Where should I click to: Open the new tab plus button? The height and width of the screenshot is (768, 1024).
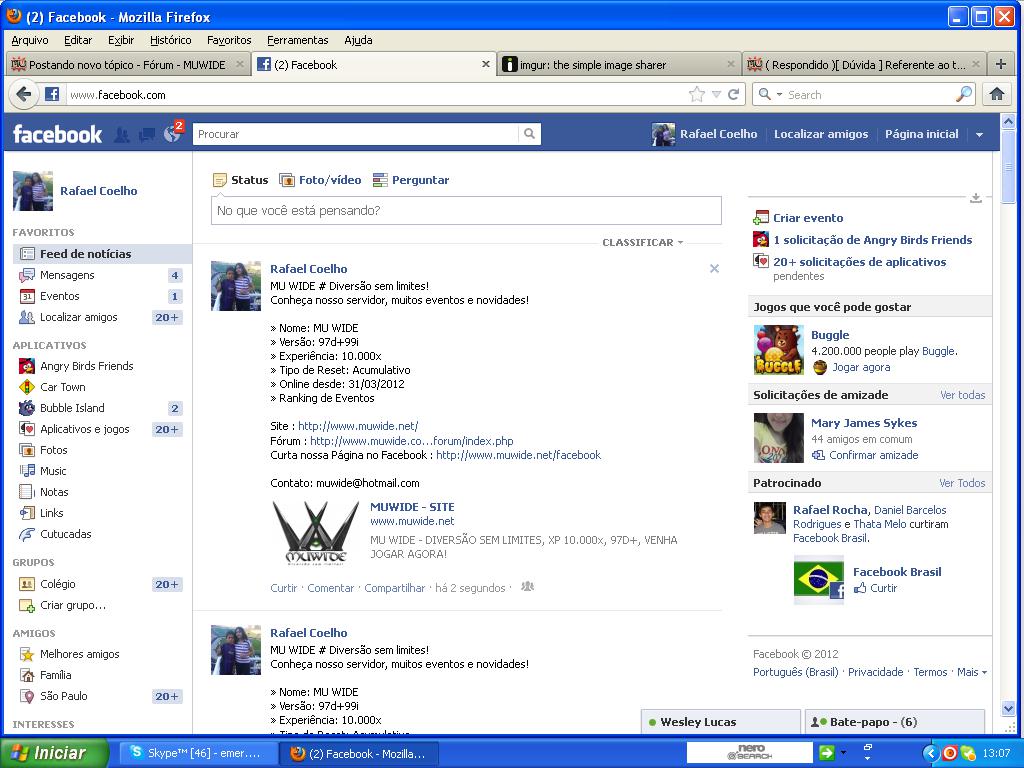pos(1000,64)
